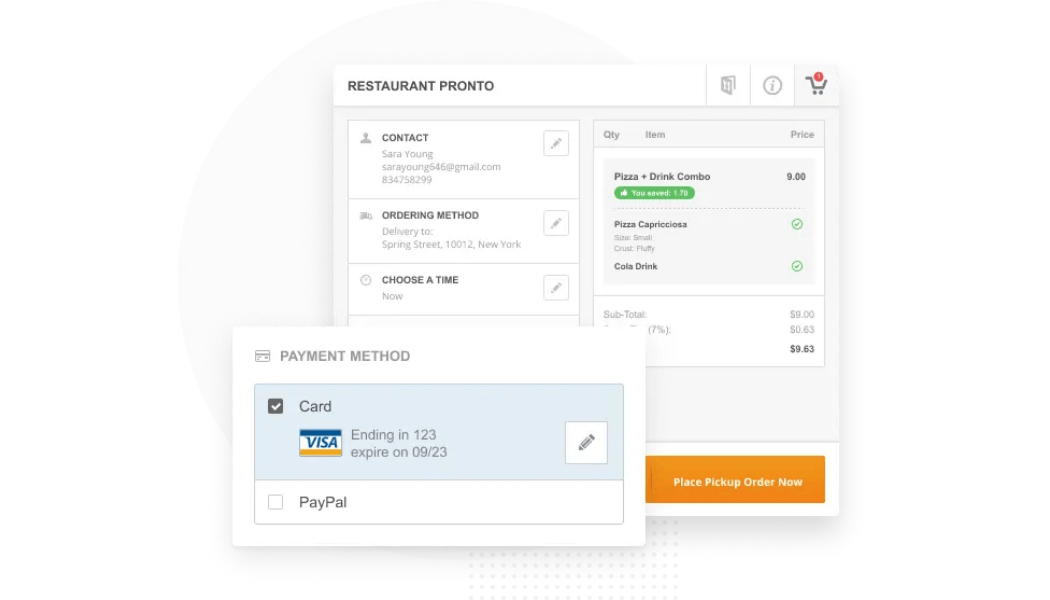This screenshot has width=1050, height=600.
Task: Check the PayPal payment checkbox
Action: coord(275,502)
